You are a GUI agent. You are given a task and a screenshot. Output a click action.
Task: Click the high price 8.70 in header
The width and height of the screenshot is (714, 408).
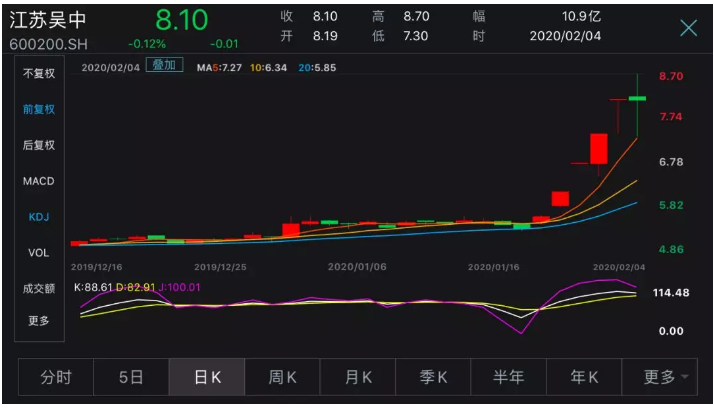coord(416,17)
